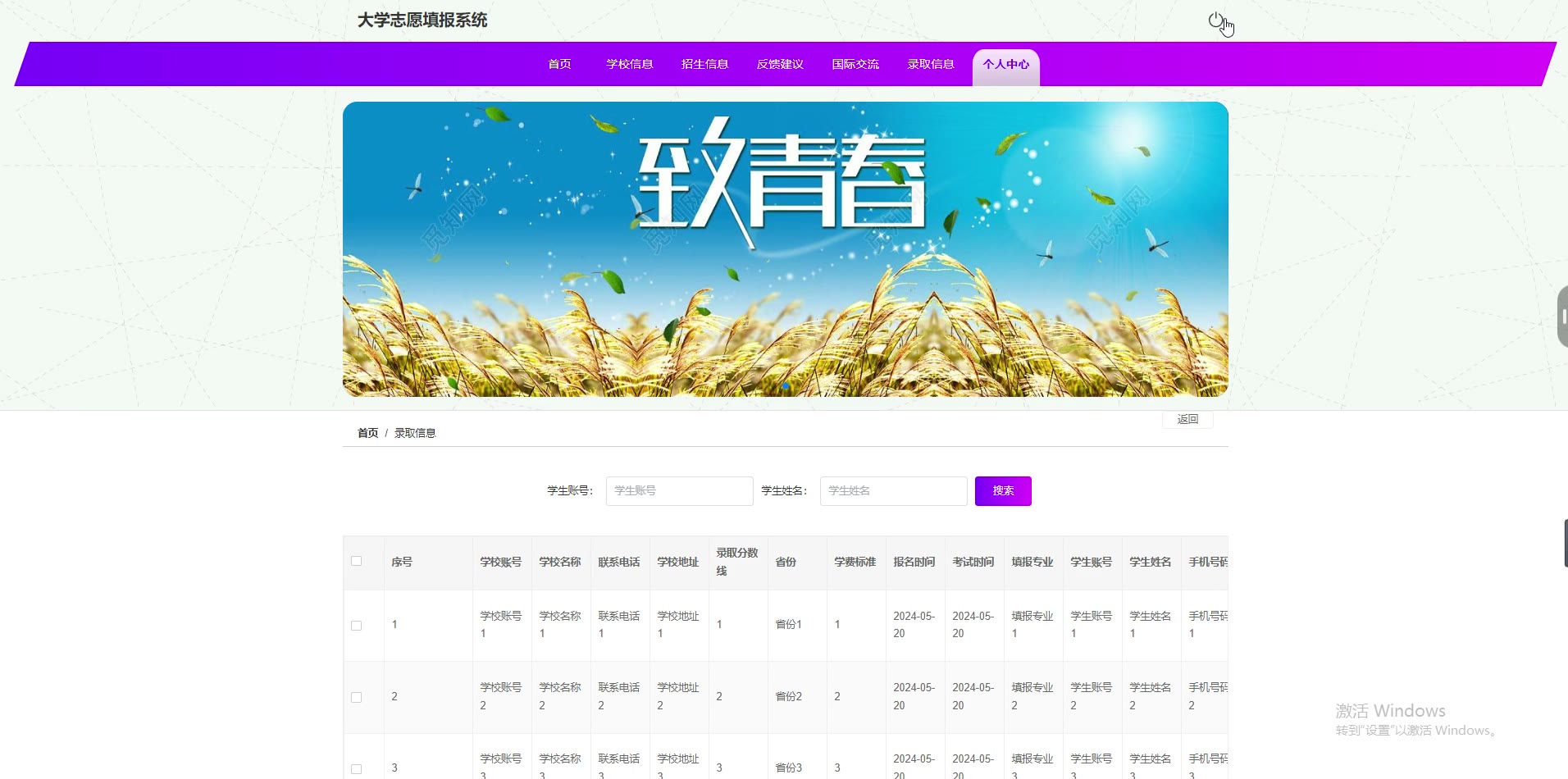Click the 录取分数线 column header
The width and height of the screenshot is (1568, 779).
(x=737, y=562)
